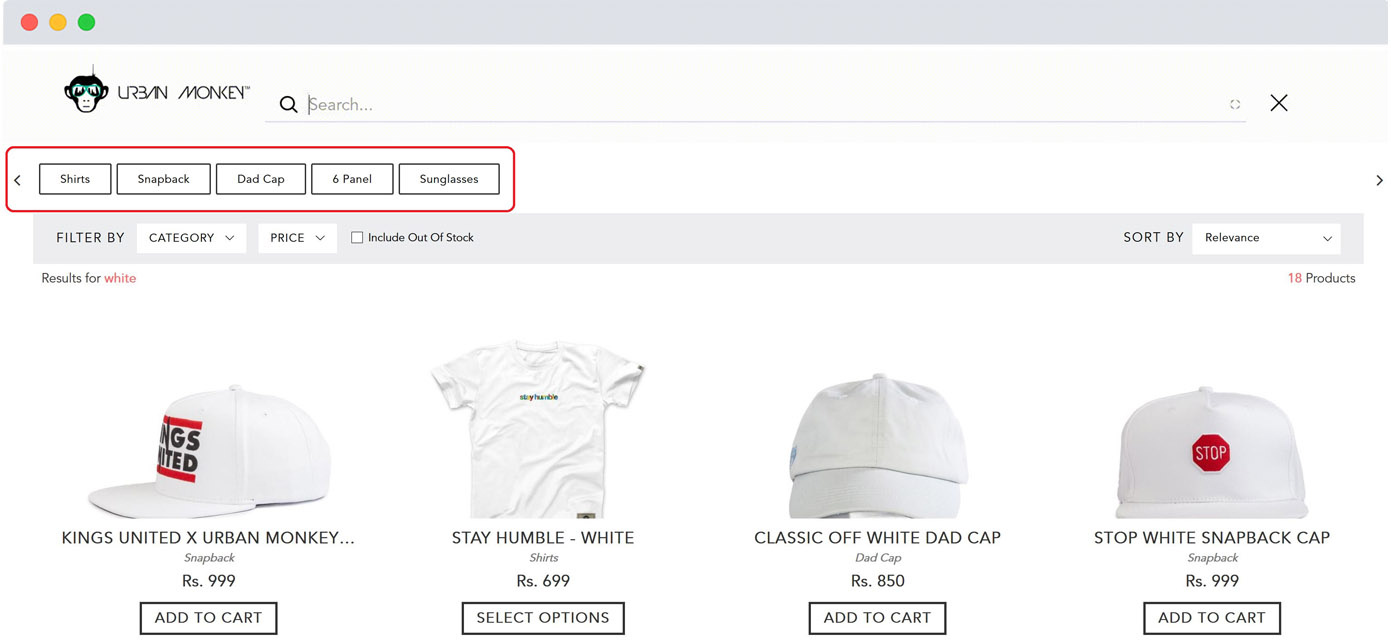Focus the Search text field
The height and width of the screenshot is (644, 1391).
(760, 105)
